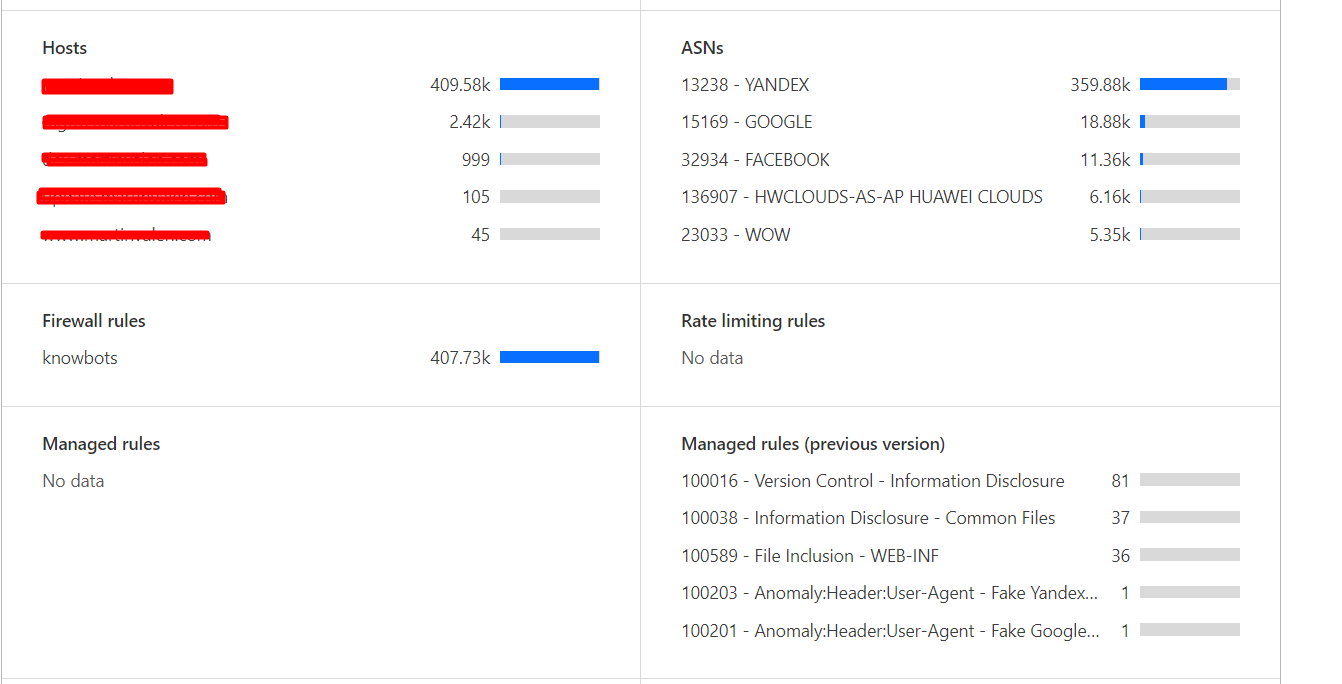Select the 13238 - YANDEX ASN row

(960, 85)
